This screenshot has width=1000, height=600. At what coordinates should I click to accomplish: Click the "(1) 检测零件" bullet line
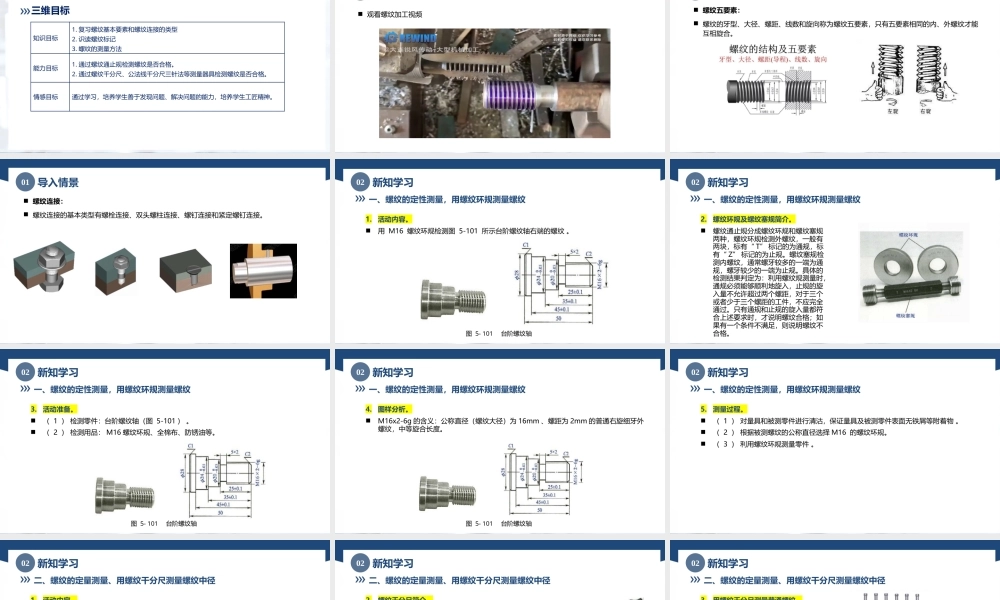pos(117,421)
